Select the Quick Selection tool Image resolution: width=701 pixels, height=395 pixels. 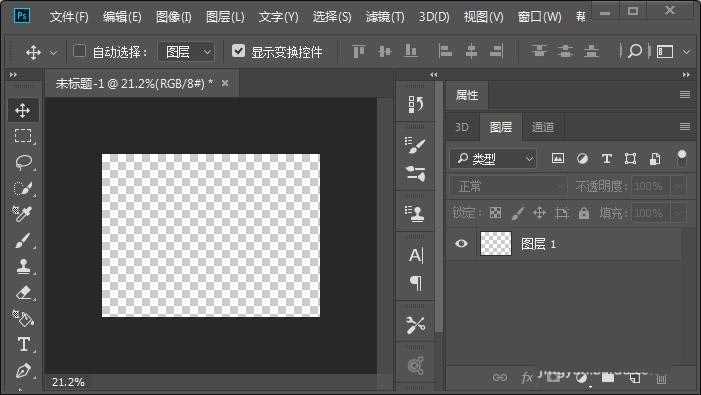23,188
